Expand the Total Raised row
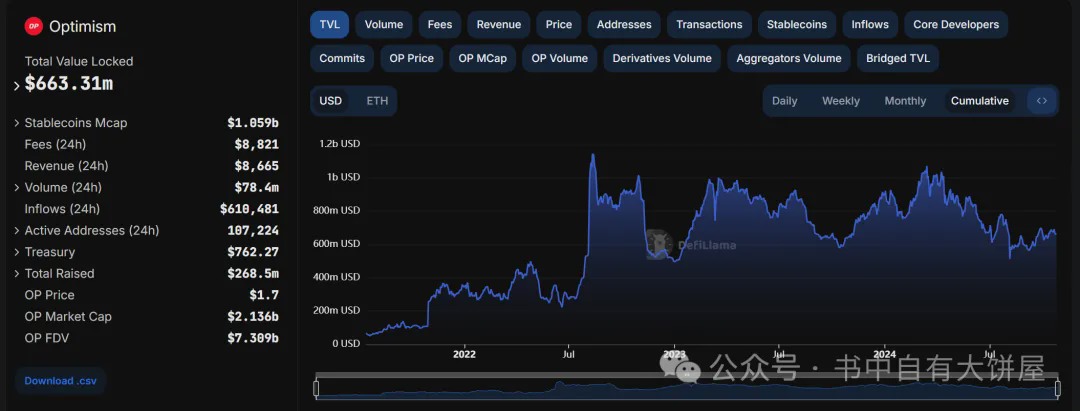1080x411 pixels. 17,274
